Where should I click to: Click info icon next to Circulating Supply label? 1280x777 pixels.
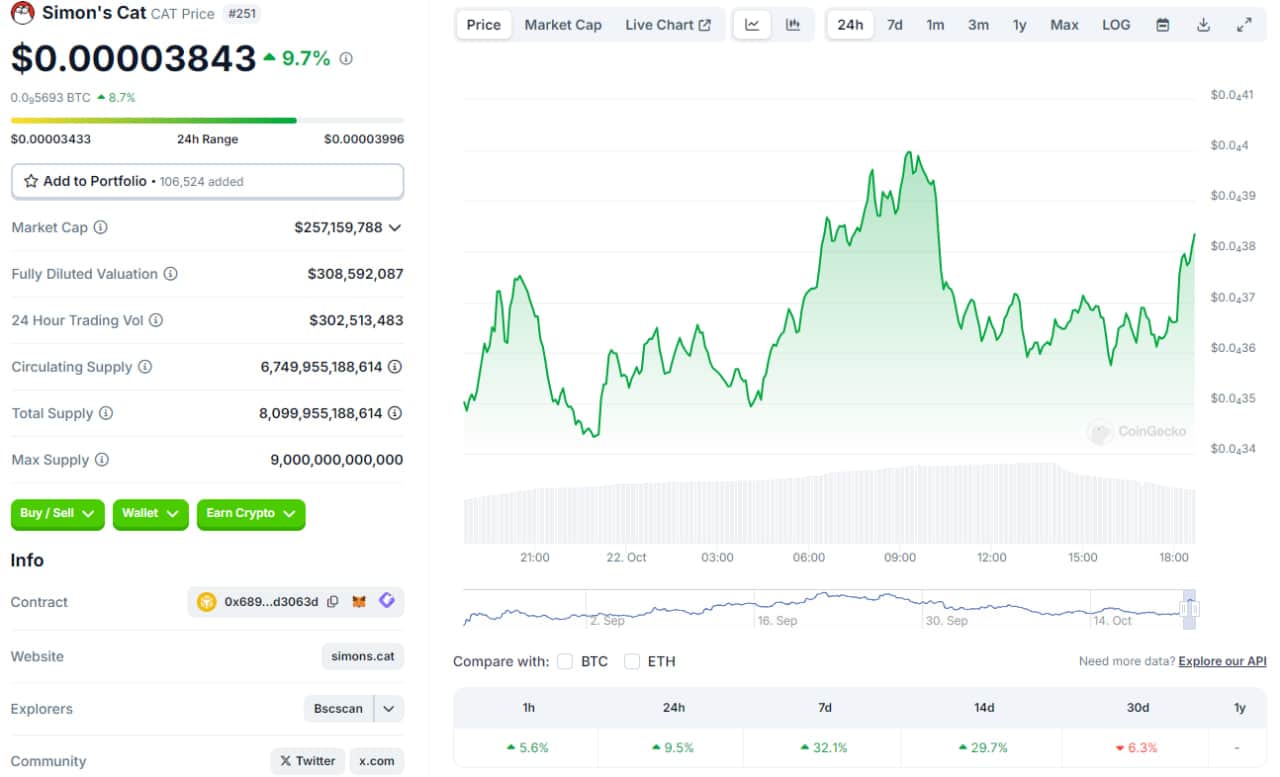click(145, 367)
